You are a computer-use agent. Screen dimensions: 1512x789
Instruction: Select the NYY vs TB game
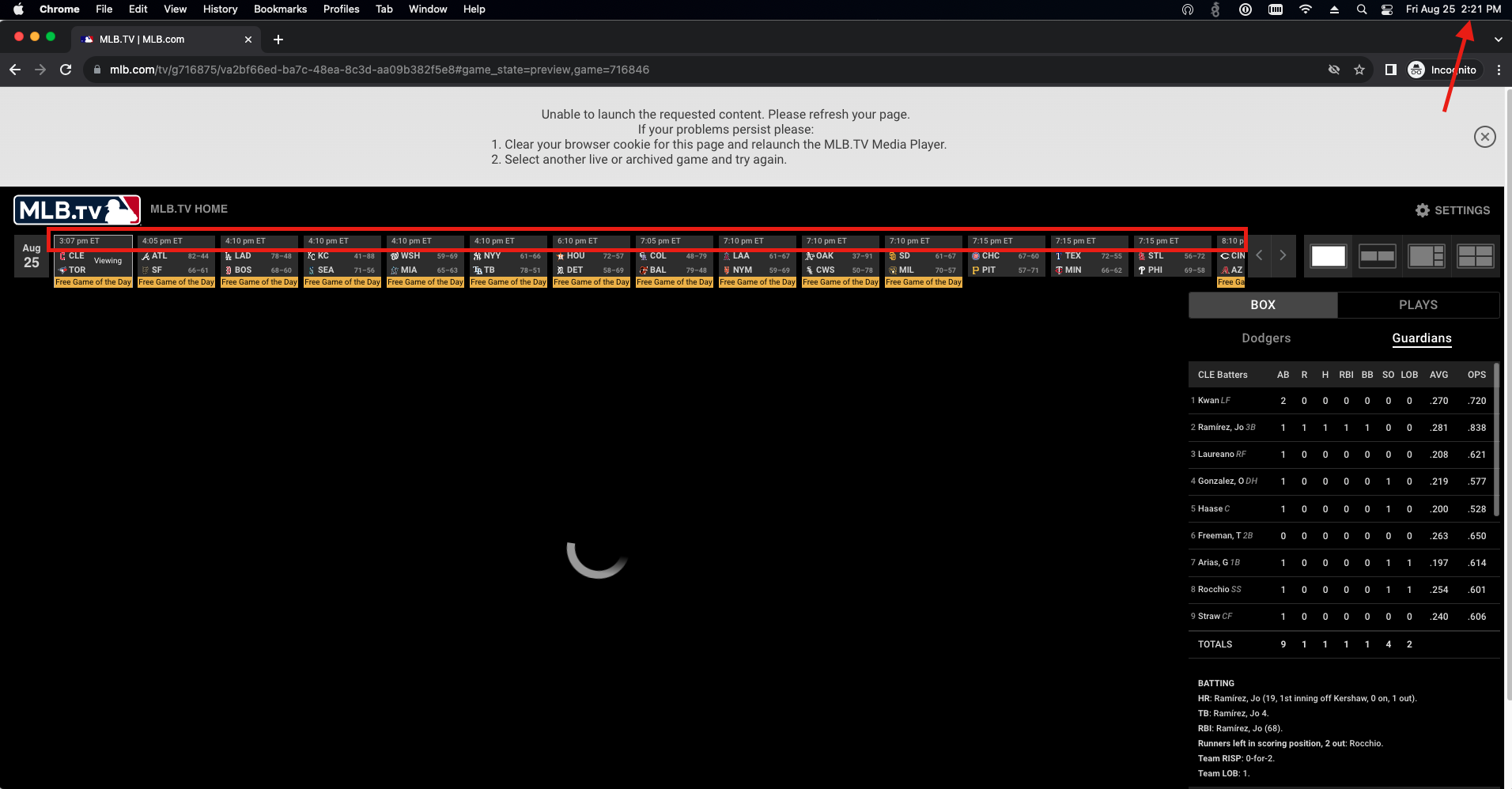click(508, 261)
